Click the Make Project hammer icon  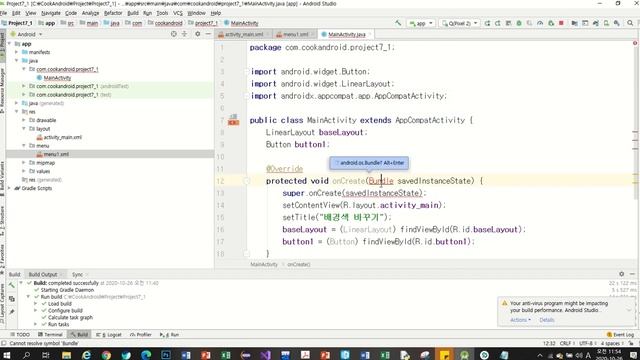(398, 23)
